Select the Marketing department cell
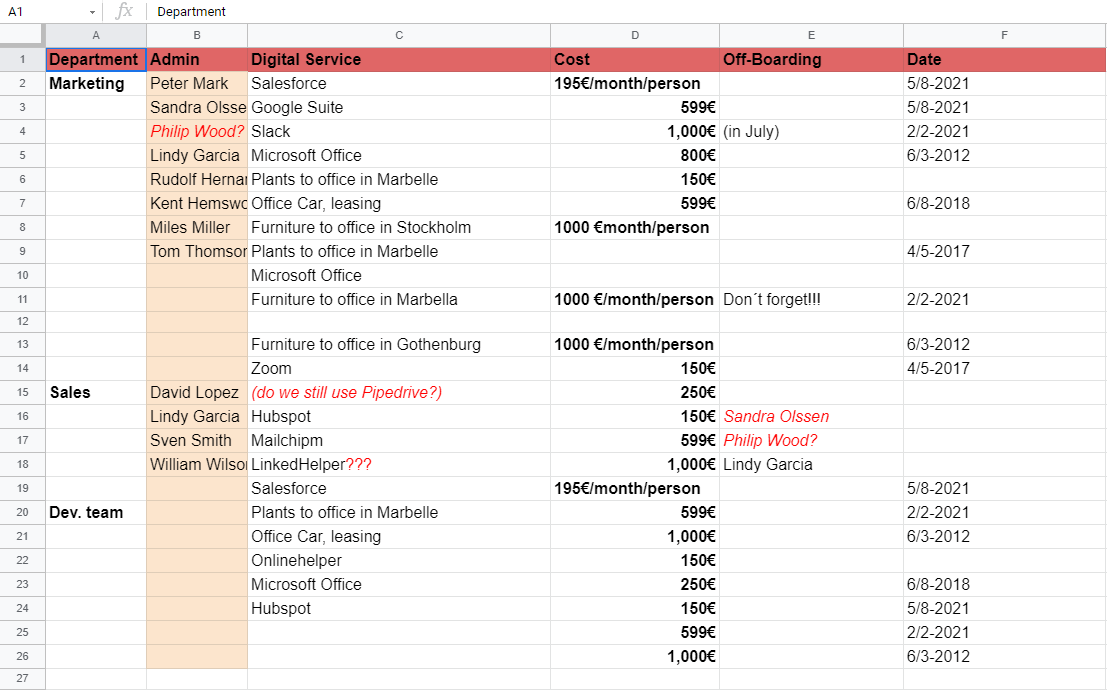Screen dimensions: 1107x690 click(x=96, y=83)
